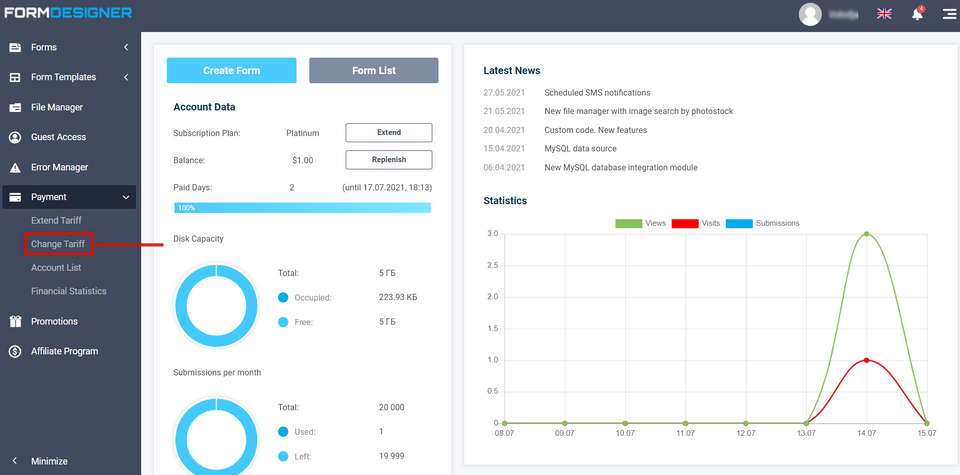Viewport: 960px width, 475px height.
Task: Select Change Tariff in Payment submenu
Action: pos(58,244)
